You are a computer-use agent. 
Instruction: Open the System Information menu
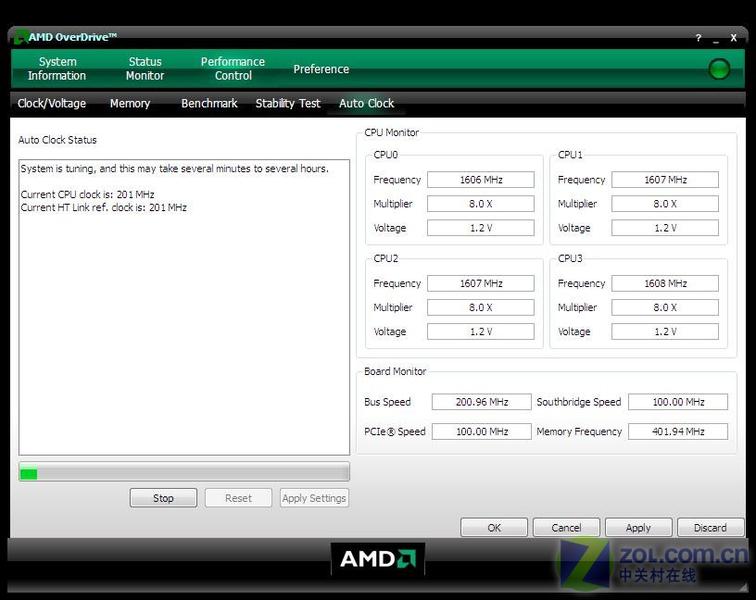(x=57, y=68)
